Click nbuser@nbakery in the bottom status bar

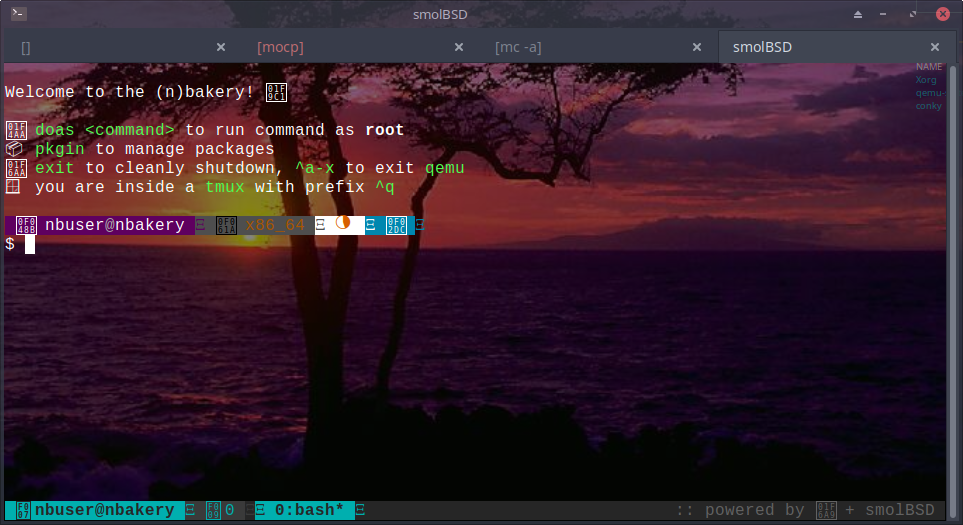coord(104,511)
